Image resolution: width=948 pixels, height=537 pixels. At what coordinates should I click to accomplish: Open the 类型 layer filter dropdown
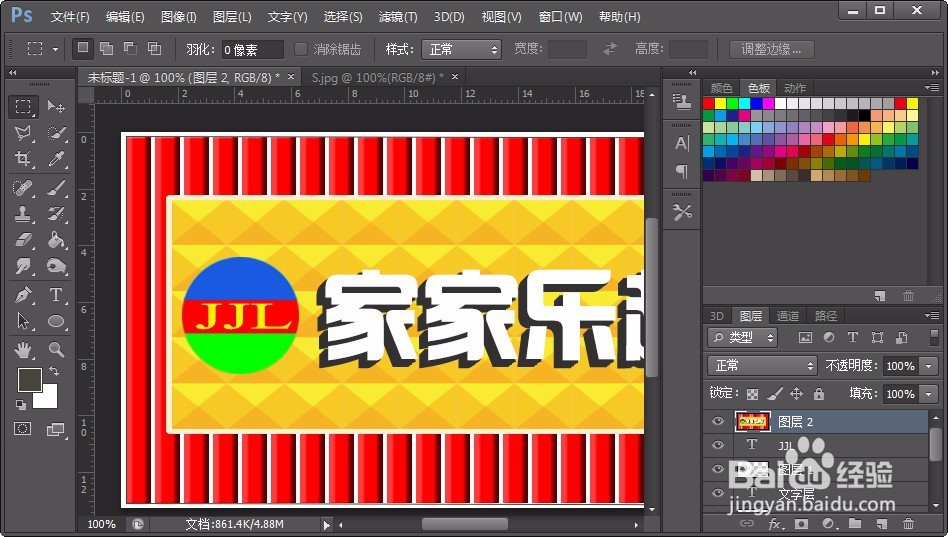coord(742,337)
